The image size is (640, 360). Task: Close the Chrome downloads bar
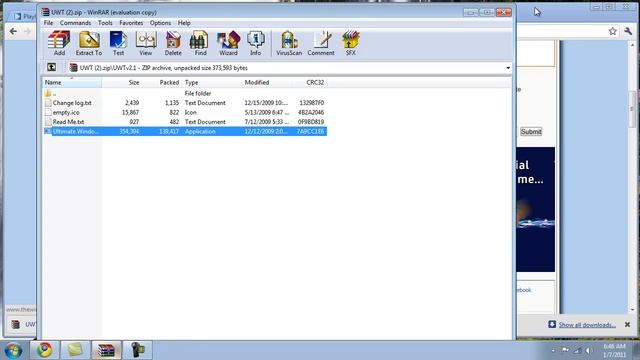tap(627, 324)
